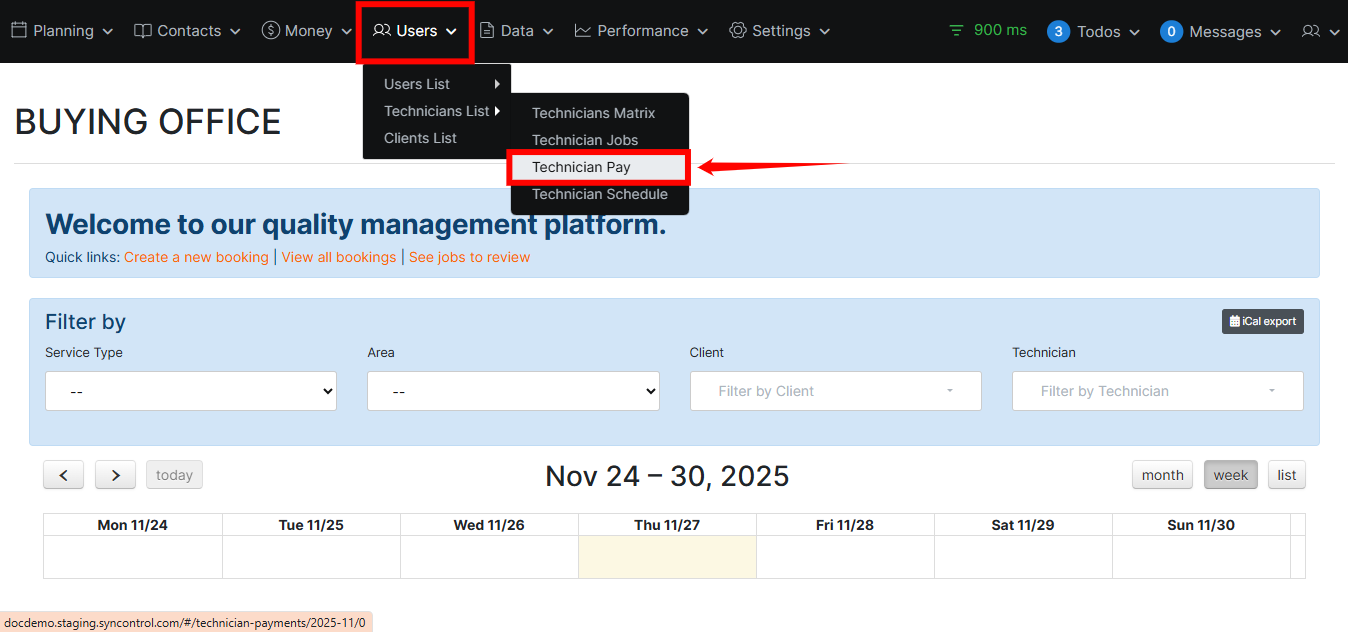
Task: Click the Money dollar icon
Action: tap(270, 31)
